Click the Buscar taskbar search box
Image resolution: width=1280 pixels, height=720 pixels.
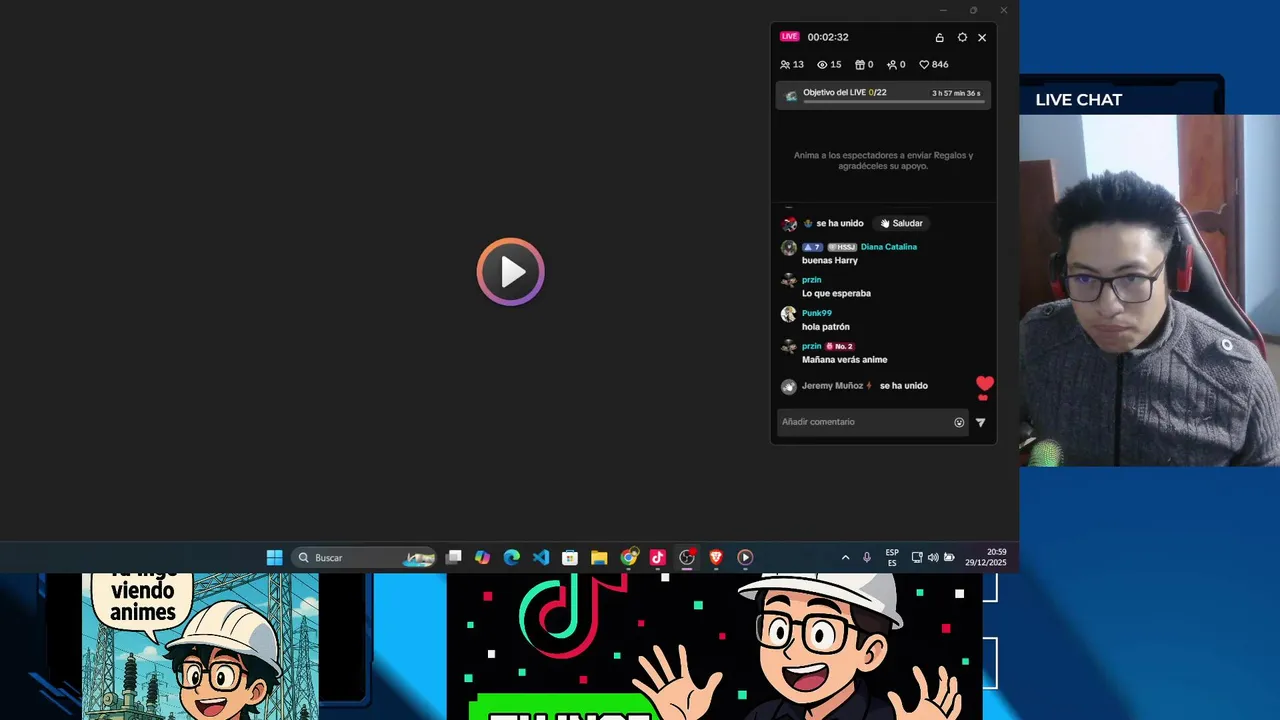[364, 557]
